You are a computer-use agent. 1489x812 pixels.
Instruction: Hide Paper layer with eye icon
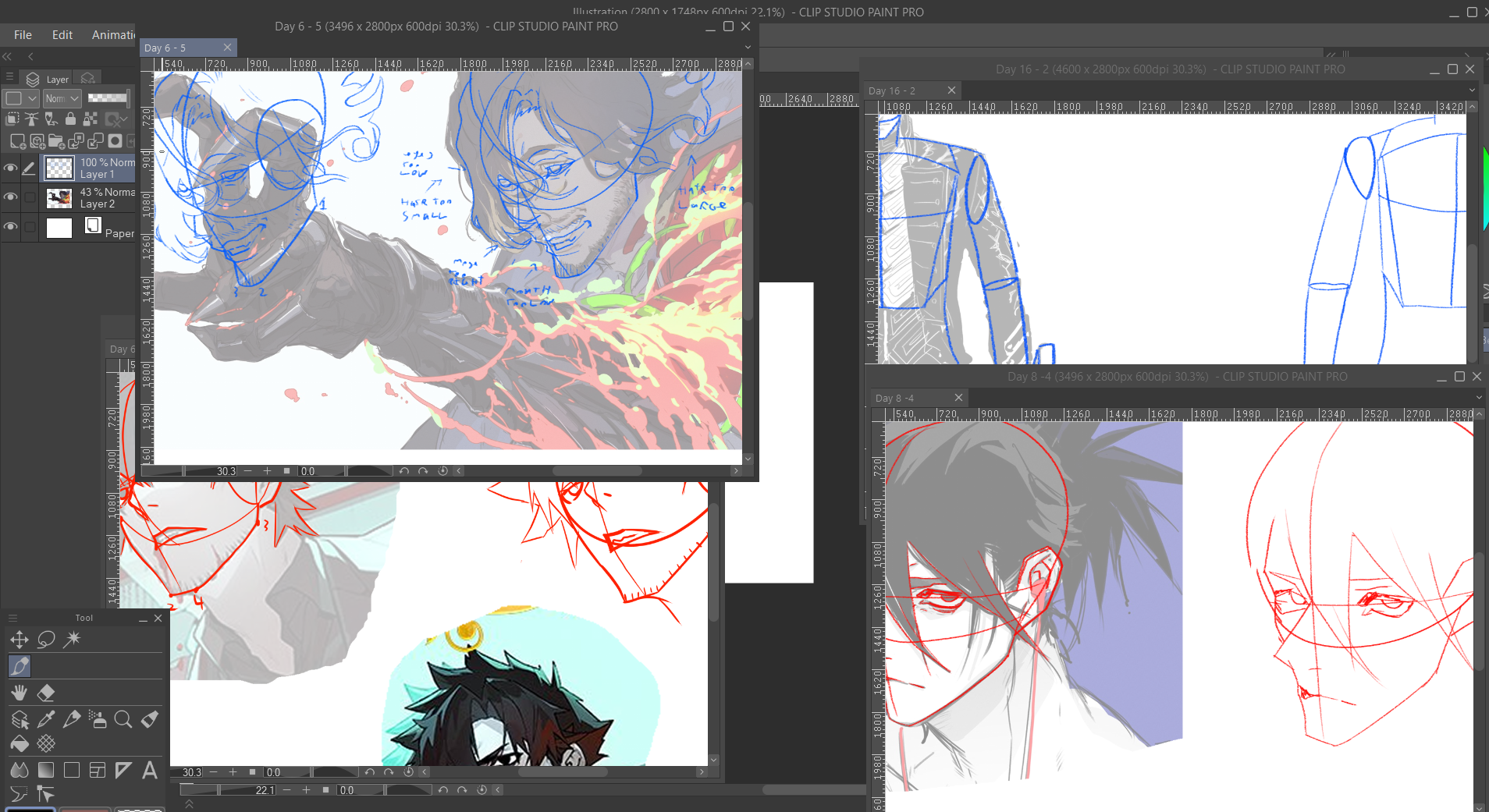tap(10, 226)
